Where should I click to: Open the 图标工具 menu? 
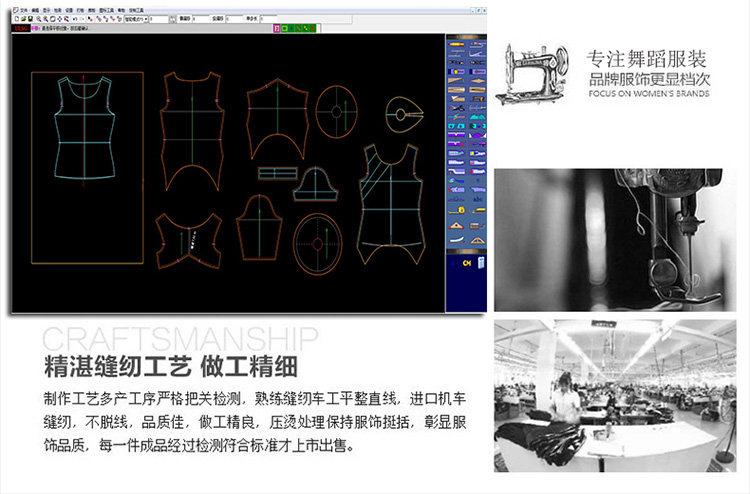click(107, 10)
